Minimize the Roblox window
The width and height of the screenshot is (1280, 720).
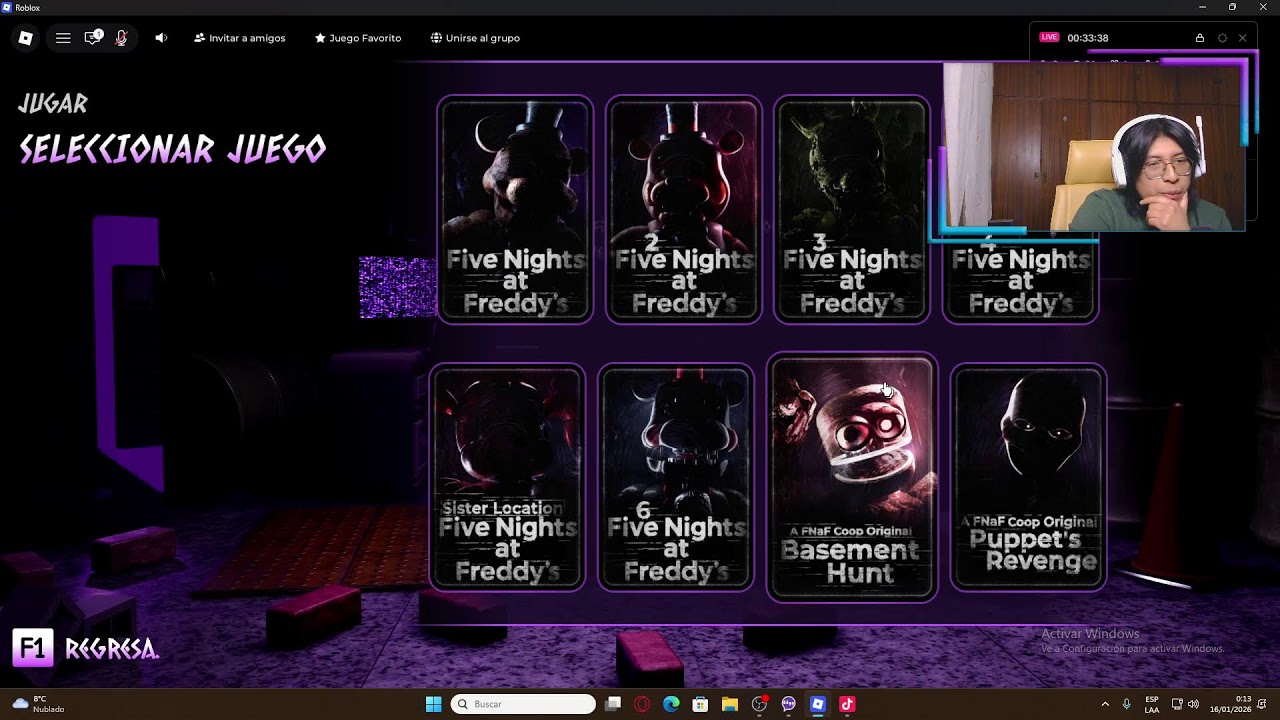(x=1202, y=7)
